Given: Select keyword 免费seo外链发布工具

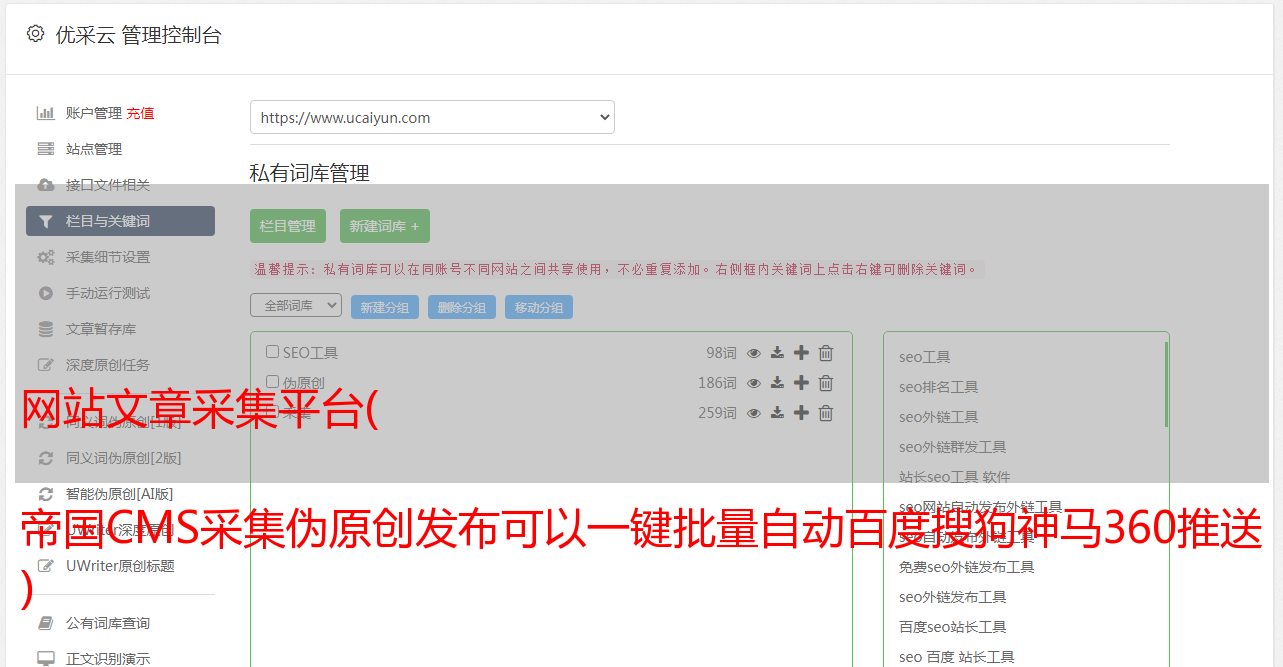Looking at the screenshot, I should click(966, 567).
